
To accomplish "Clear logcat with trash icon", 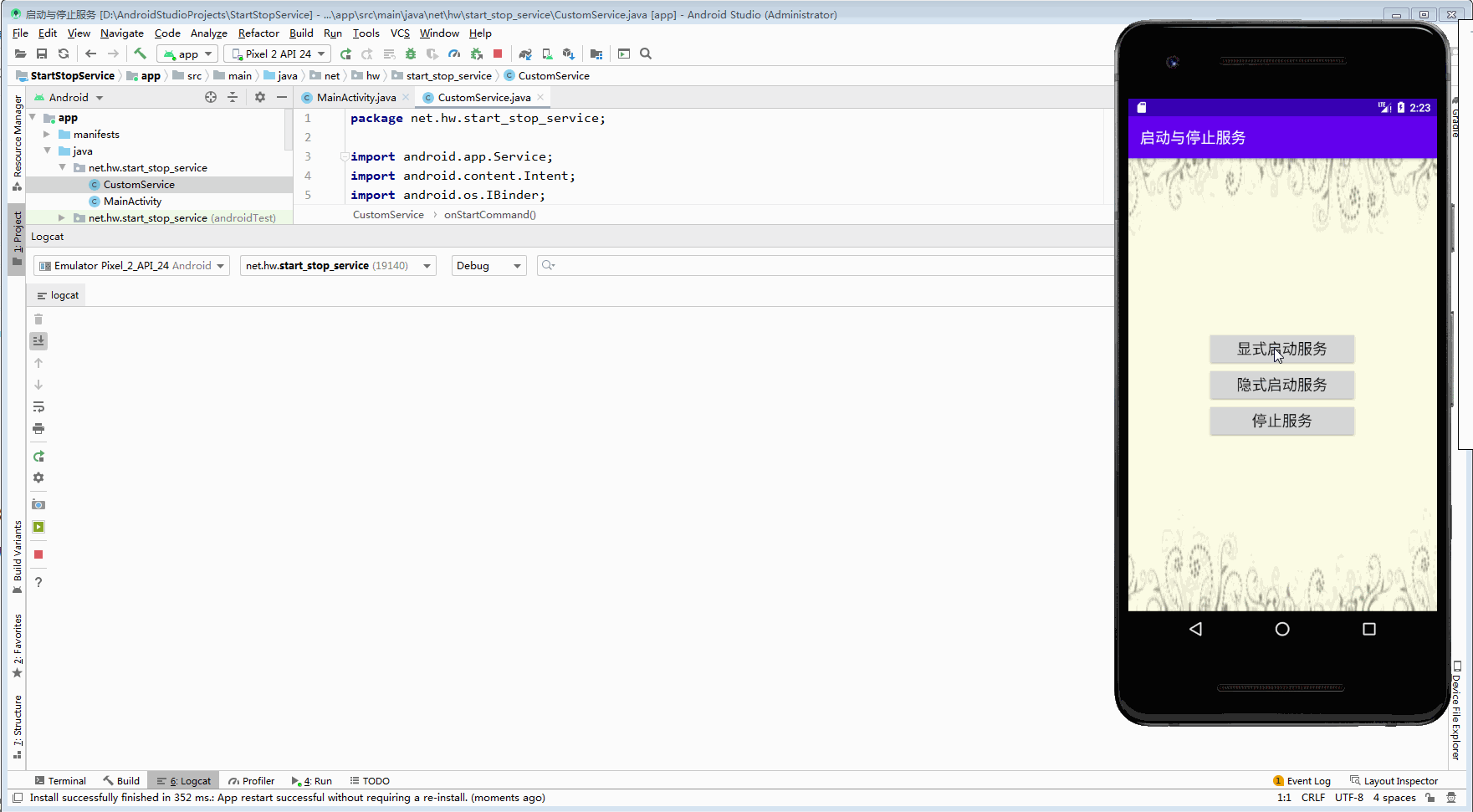I will tap(38, 319).
